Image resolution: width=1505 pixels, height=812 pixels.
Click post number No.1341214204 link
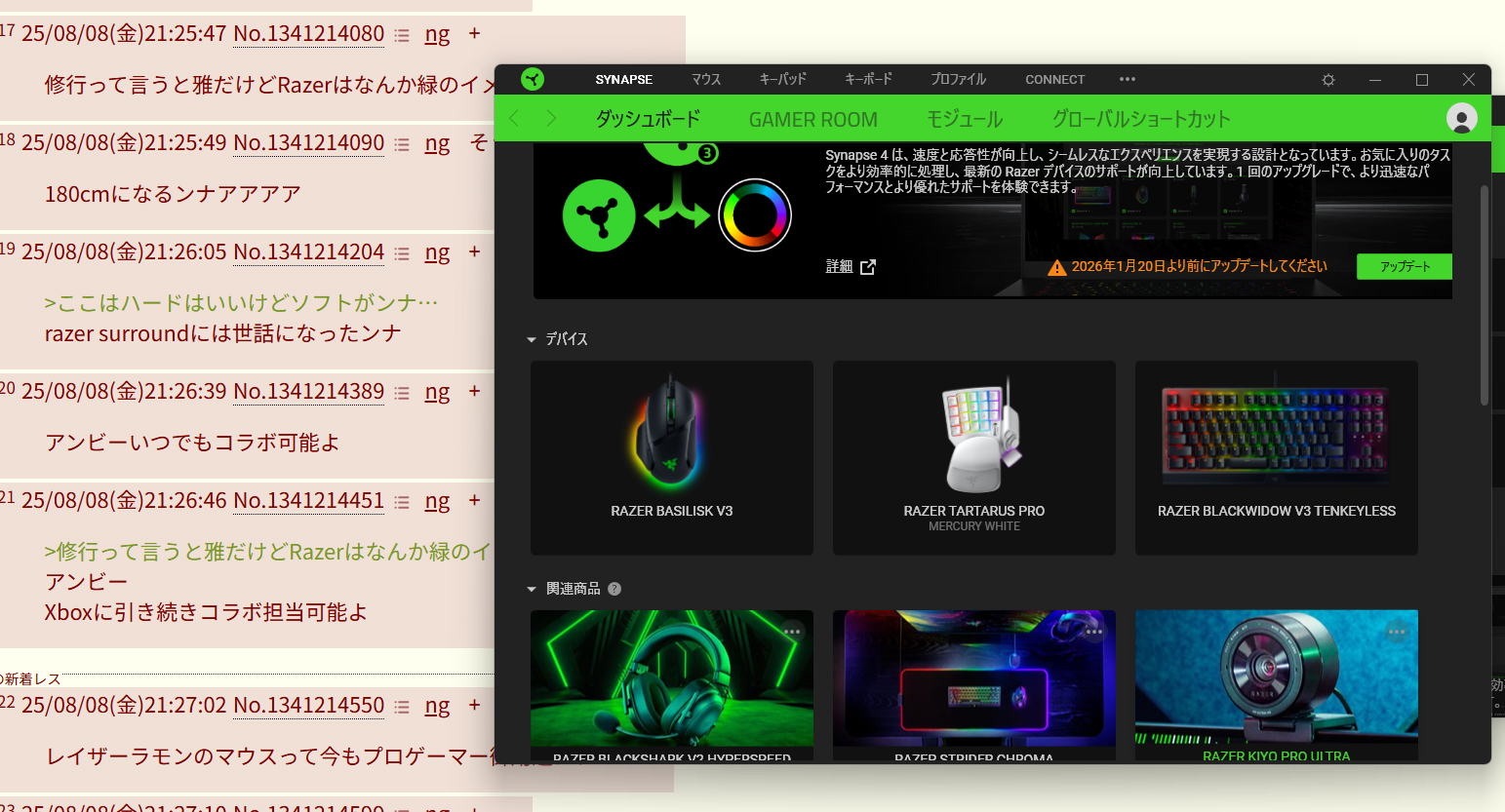(x=309, y=251)
